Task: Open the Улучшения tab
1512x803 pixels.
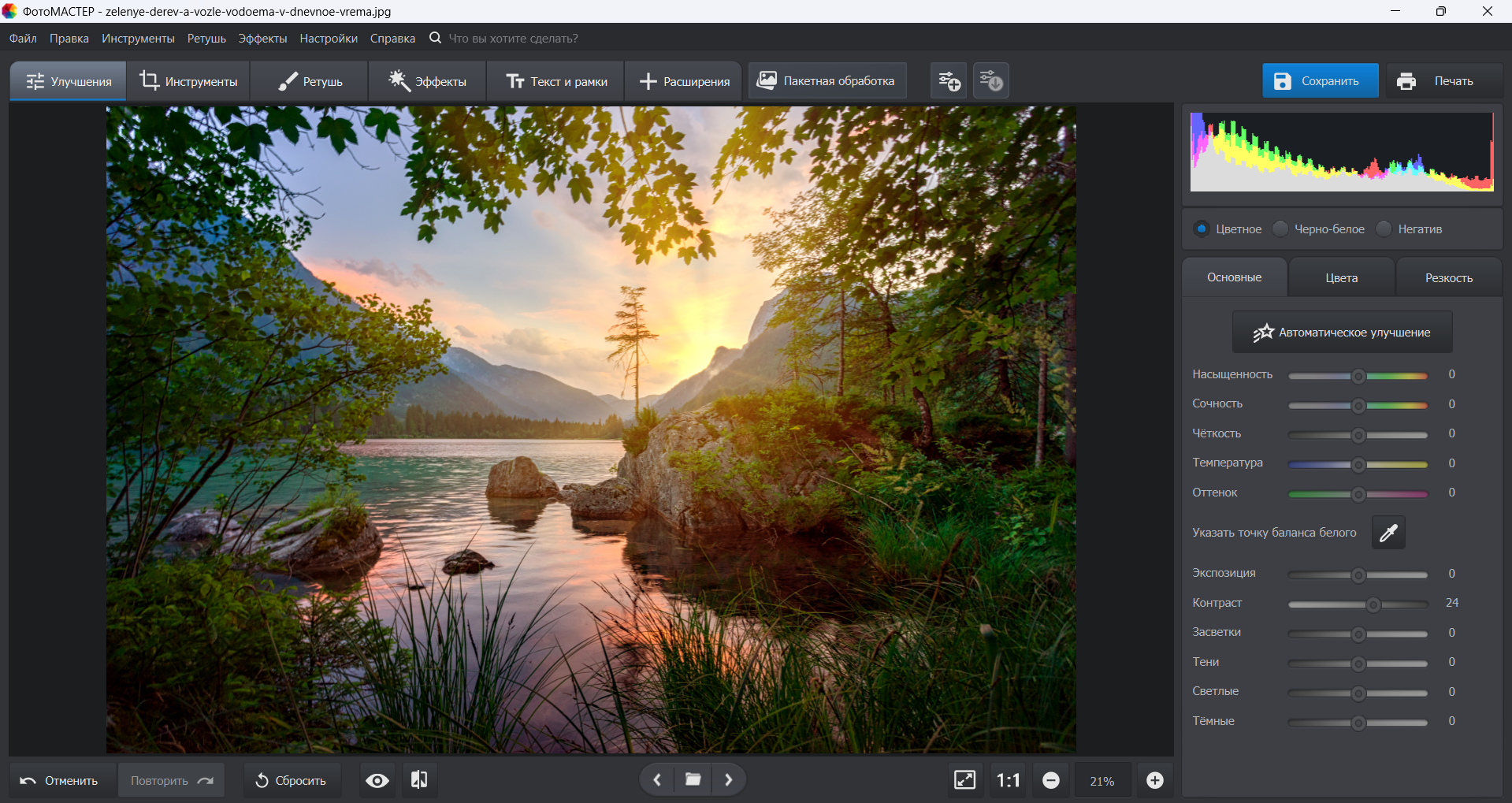Action: [x=68, y=81]
